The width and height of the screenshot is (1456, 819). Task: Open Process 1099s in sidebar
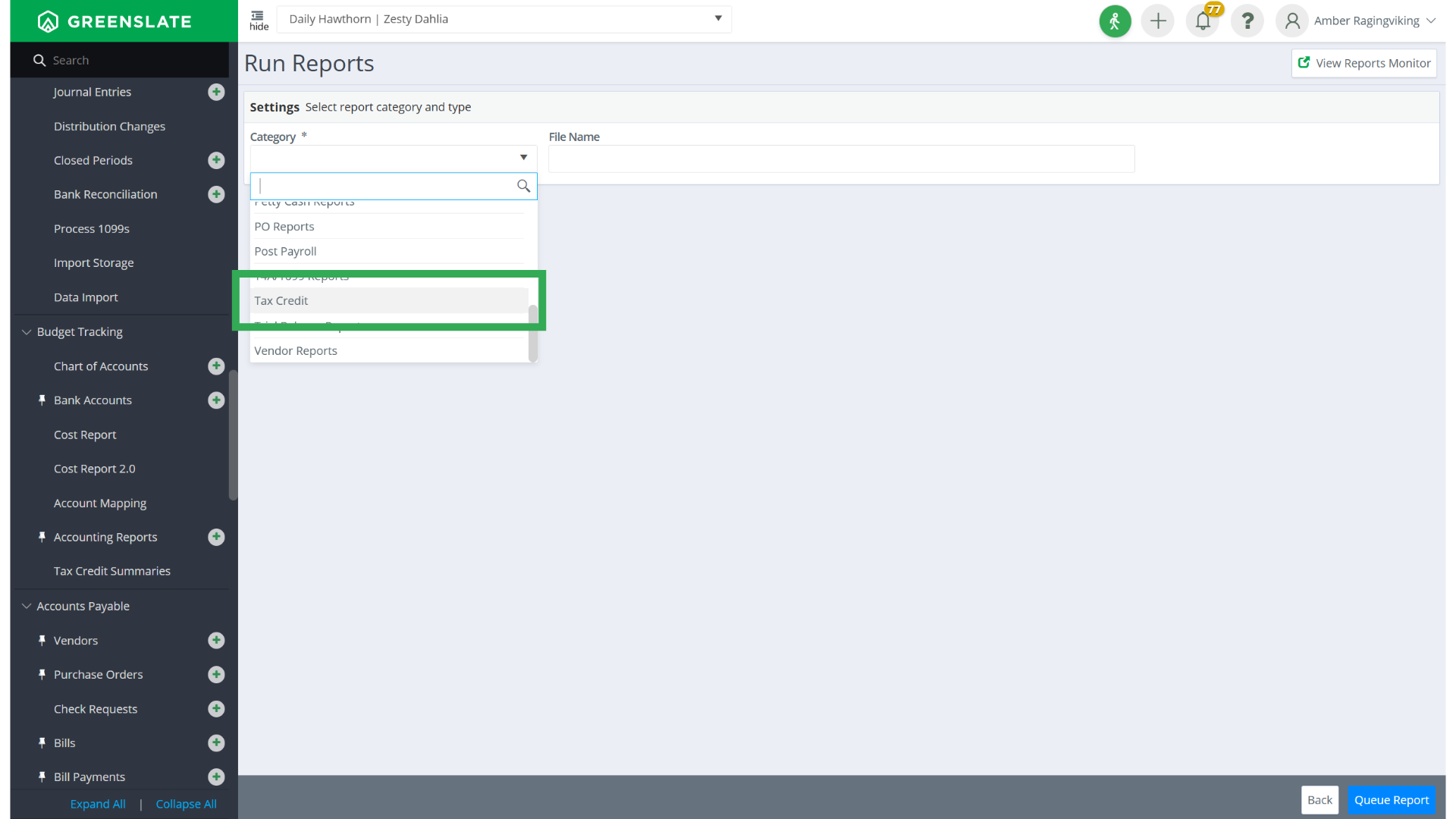(92, 229)
